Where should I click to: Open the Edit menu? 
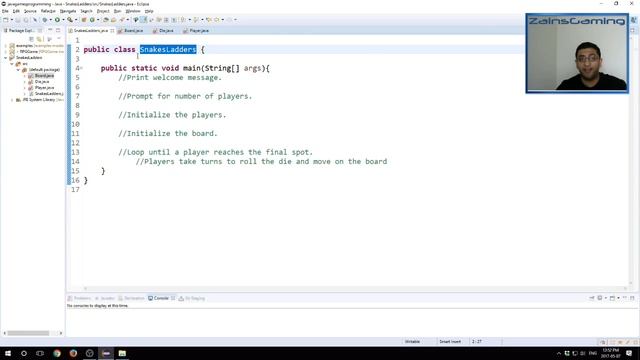coord(16,11)
